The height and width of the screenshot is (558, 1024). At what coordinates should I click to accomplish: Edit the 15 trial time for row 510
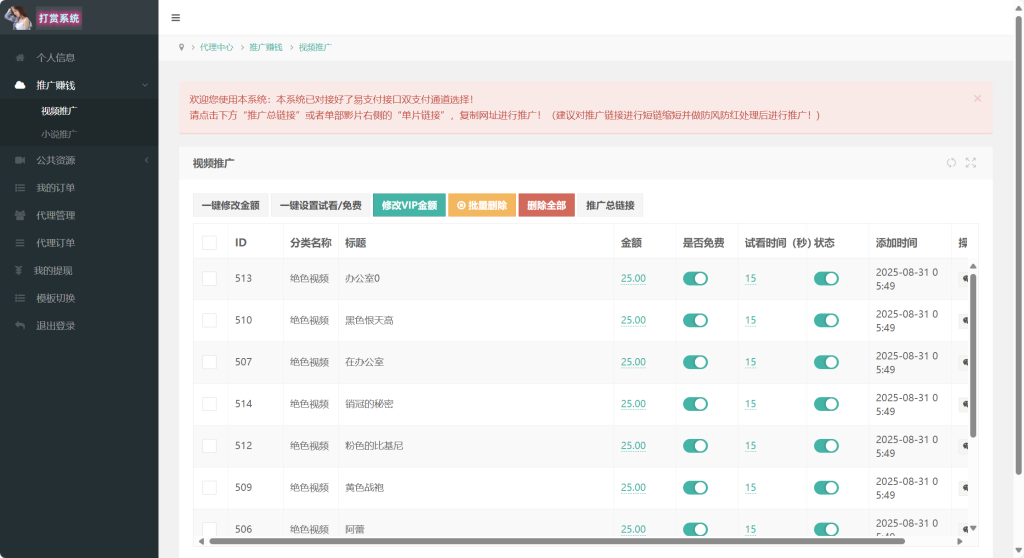pos(750,320)
